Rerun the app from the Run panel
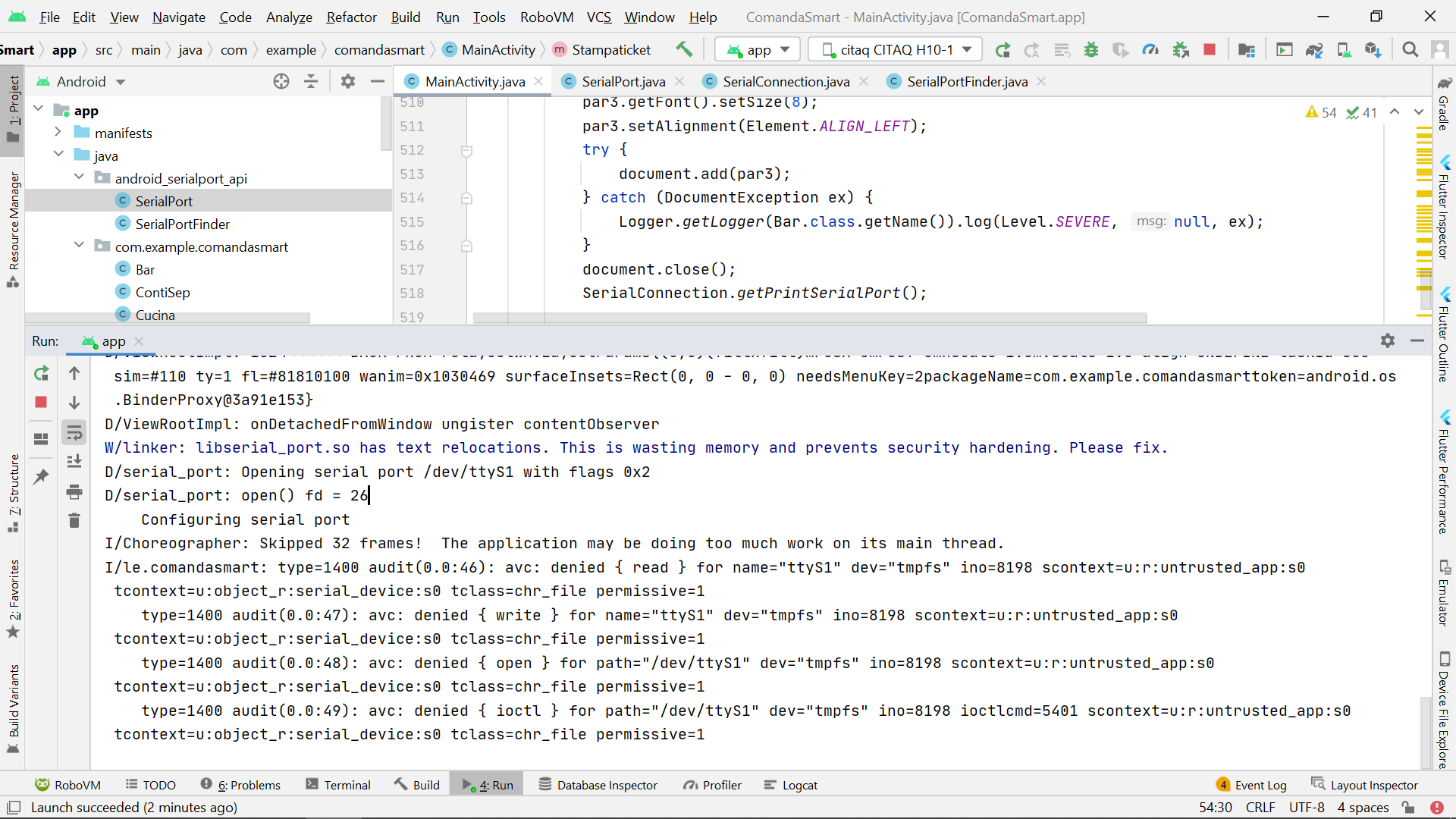Viewport: 1456px width, 819px height. tap(41, 373)
